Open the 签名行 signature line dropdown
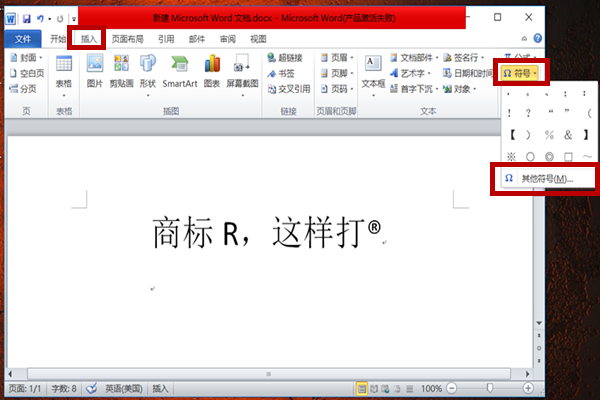Viewport: 600px width, 400px height. tap(464, 57)
